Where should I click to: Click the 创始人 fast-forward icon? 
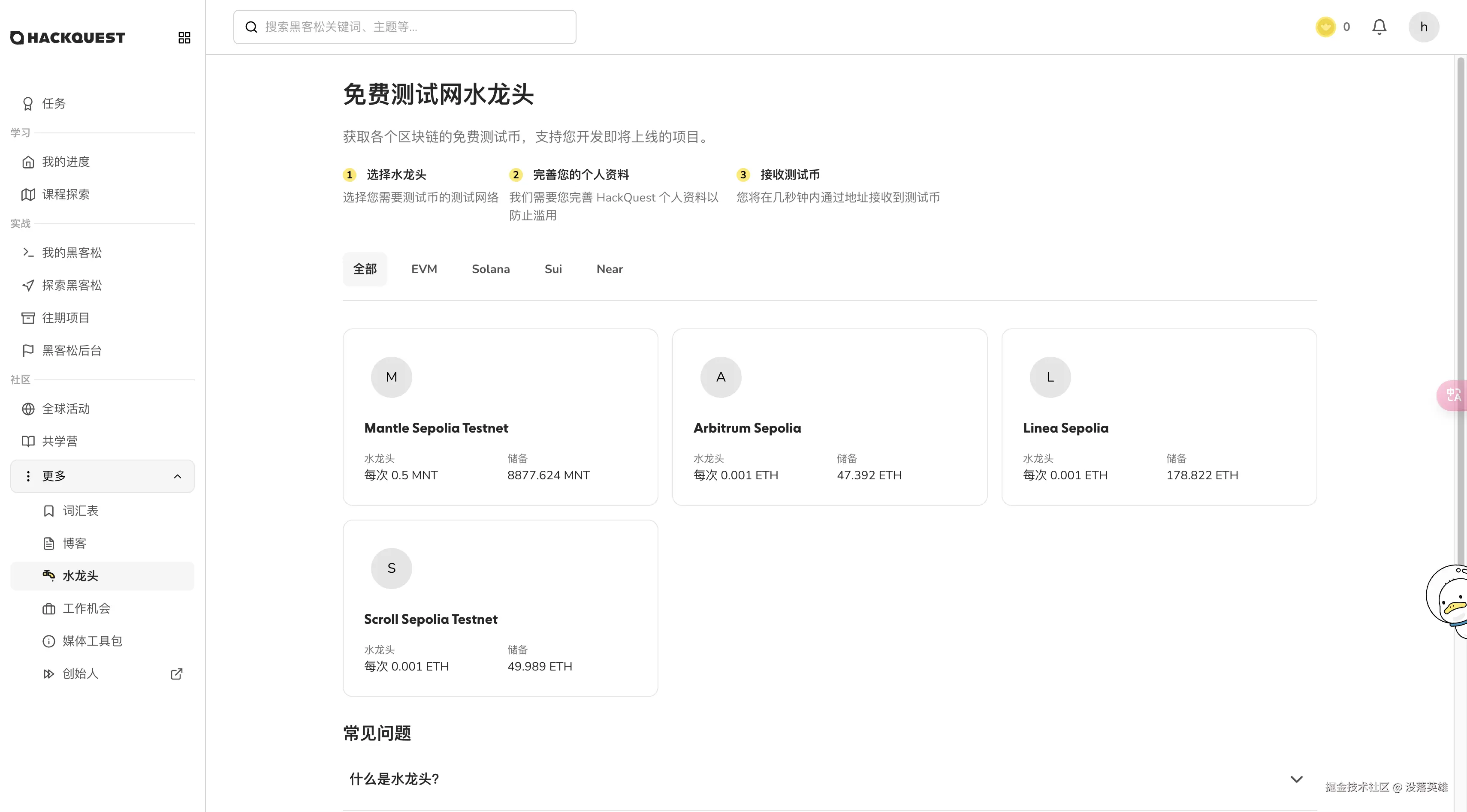(x=49, y=674)
